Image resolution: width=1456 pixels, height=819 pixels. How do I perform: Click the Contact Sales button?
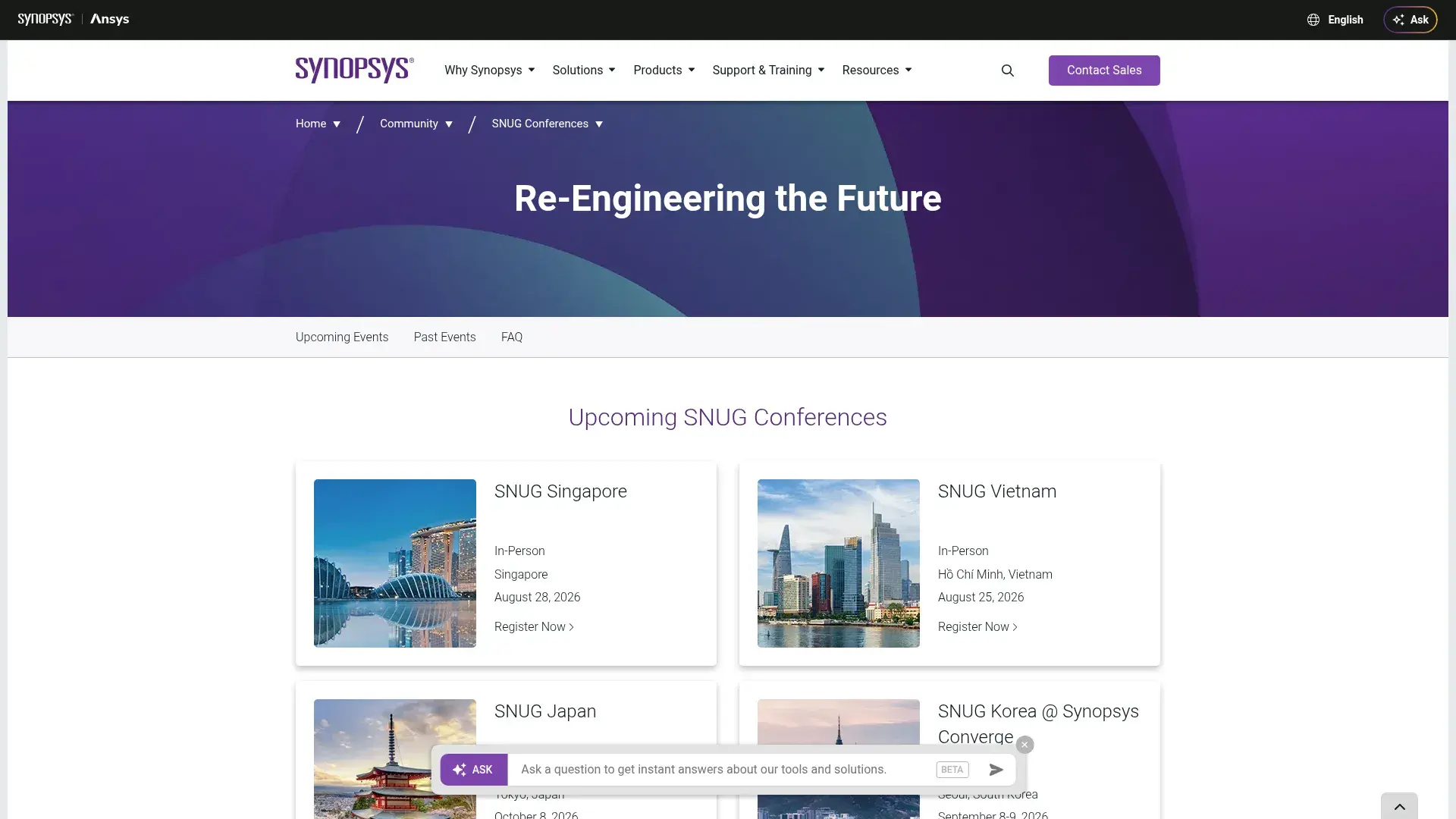tap(1104, 71)
